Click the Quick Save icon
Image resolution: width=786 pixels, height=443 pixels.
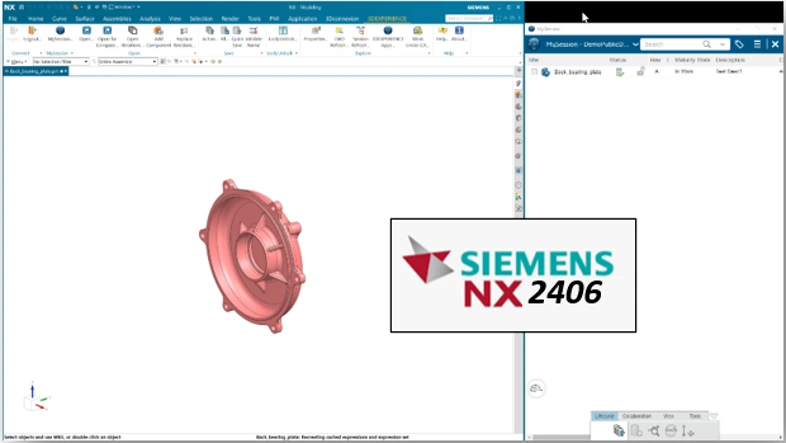[x=237, y=31]
